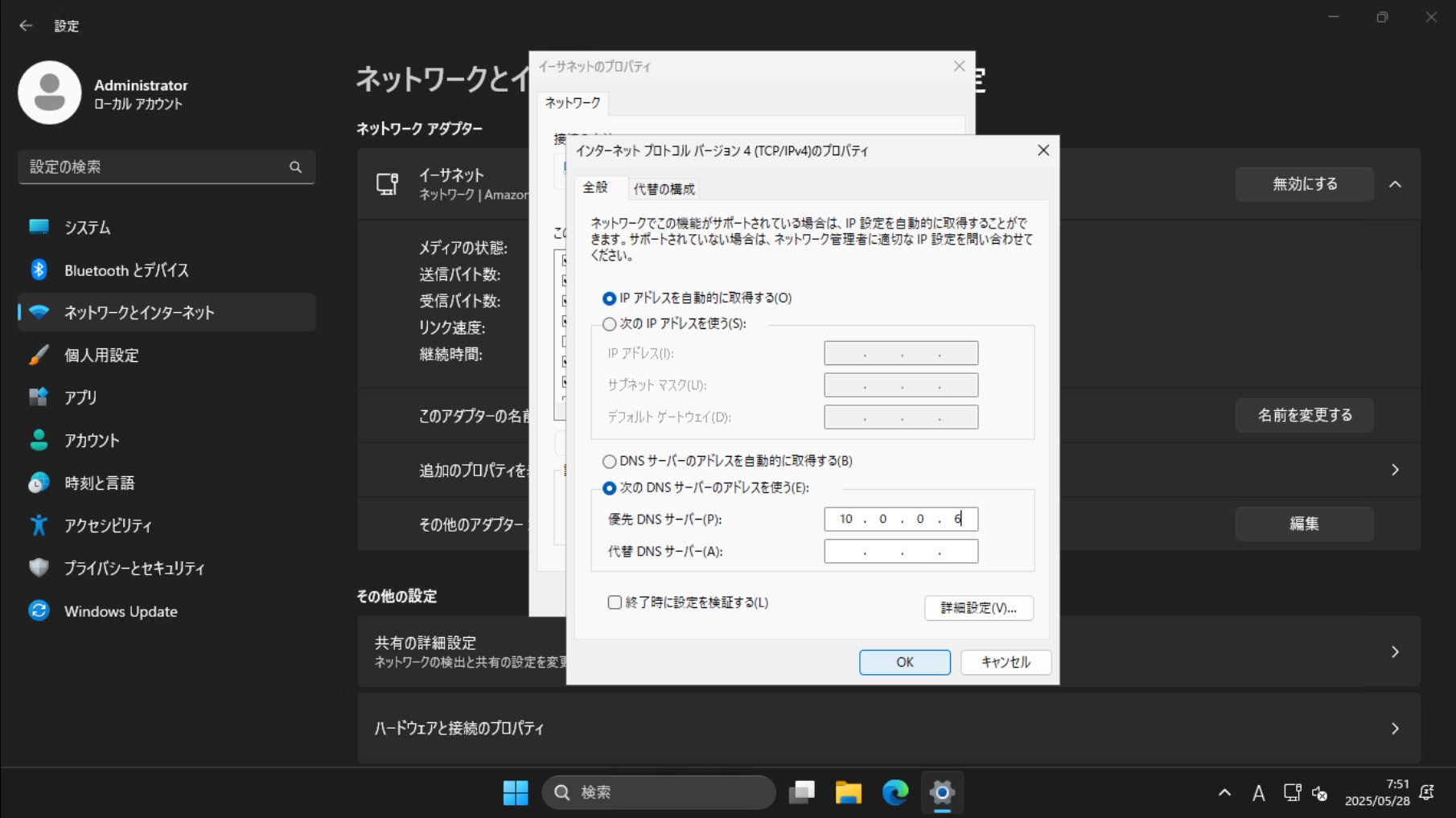Close the IPv4 properties dialog

1043,150
